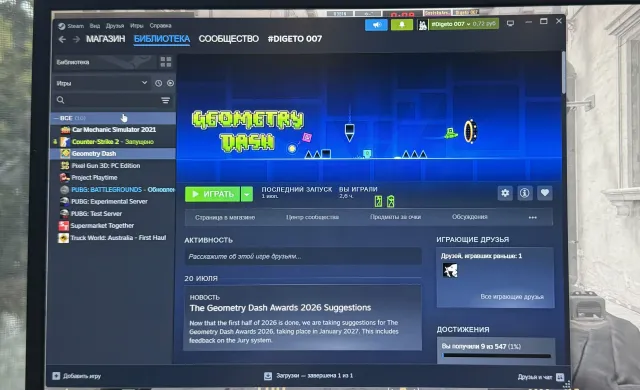Open dropdown arrow next to ИГРАТЬ
The width and height of the screenshot is (640, 390).
(247, 194)
